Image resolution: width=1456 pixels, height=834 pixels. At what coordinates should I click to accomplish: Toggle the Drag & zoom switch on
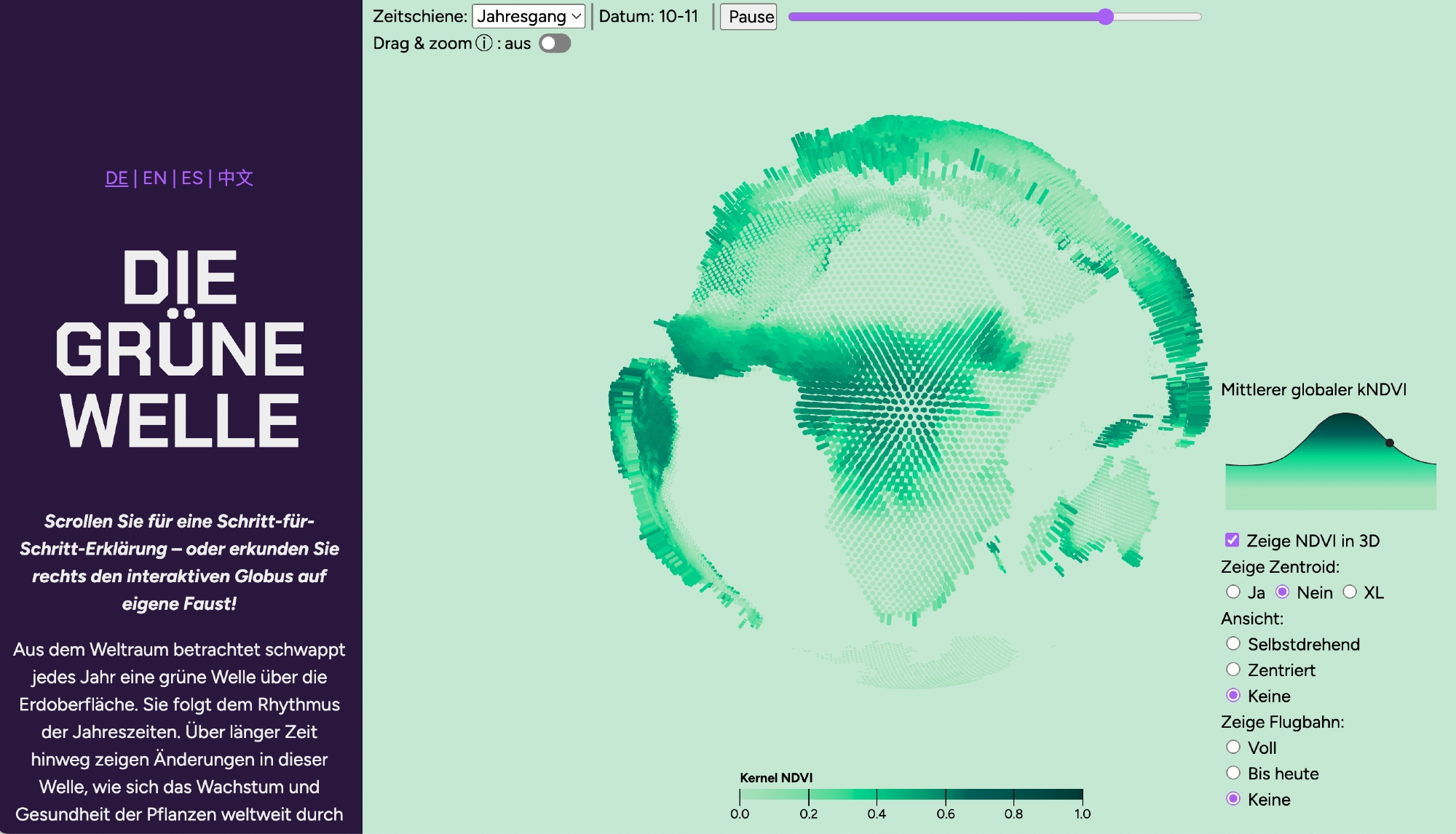tap(555, 44)
